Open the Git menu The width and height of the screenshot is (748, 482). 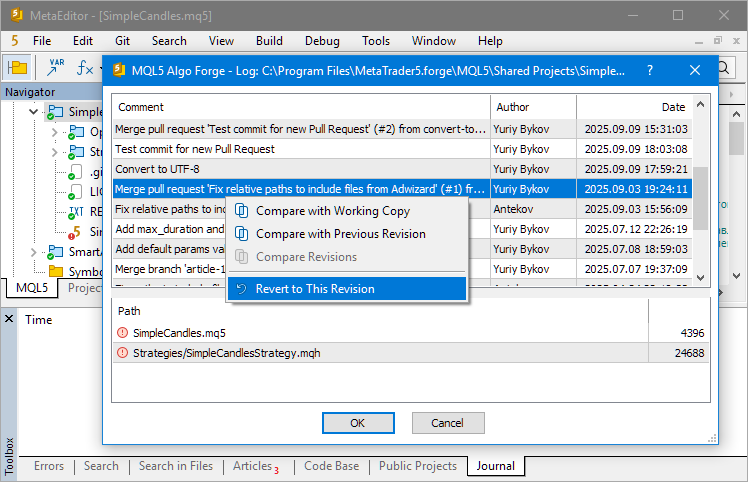[x=122, y=41]
